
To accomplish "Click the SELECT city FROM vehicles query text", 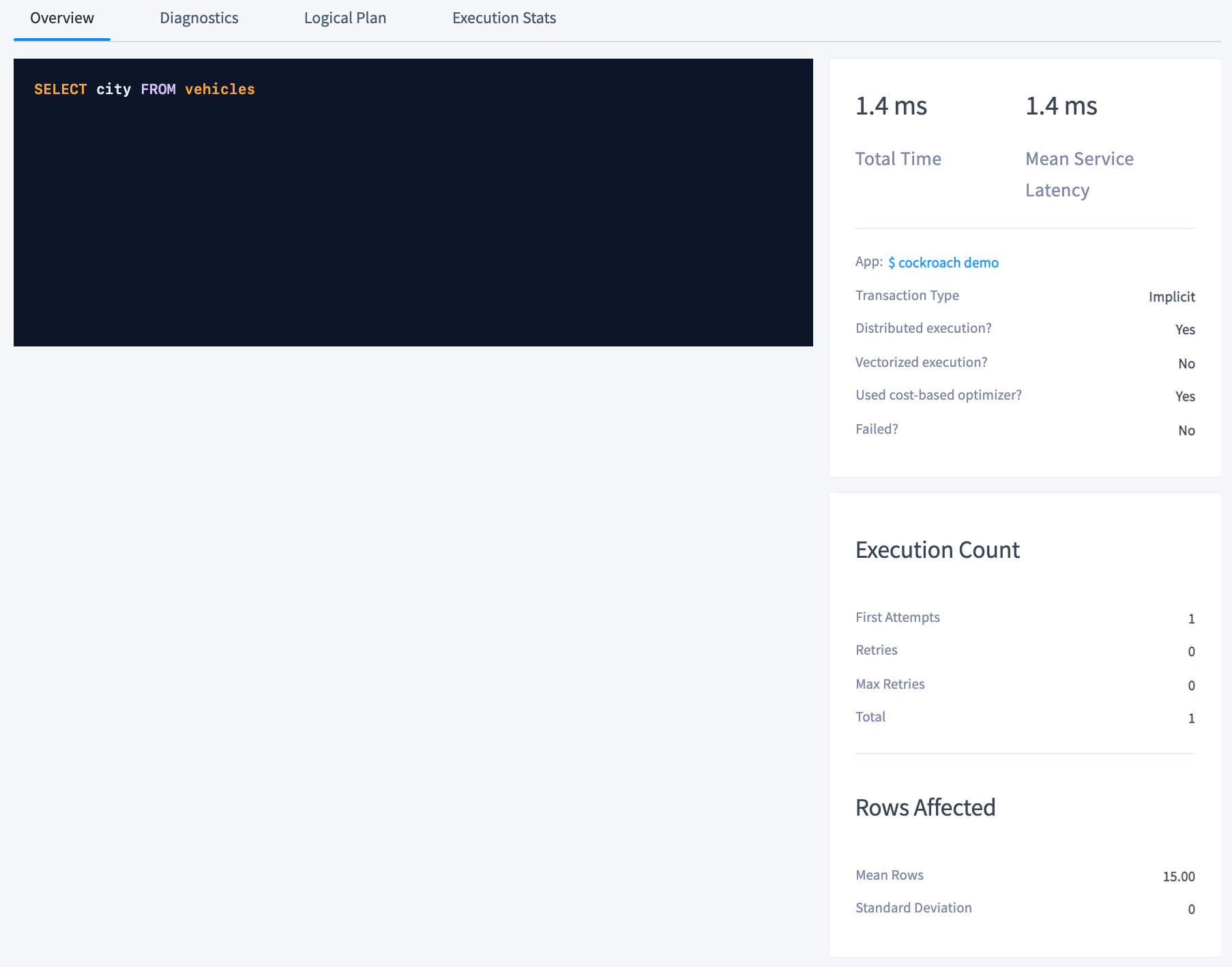I will coord(145,89).
